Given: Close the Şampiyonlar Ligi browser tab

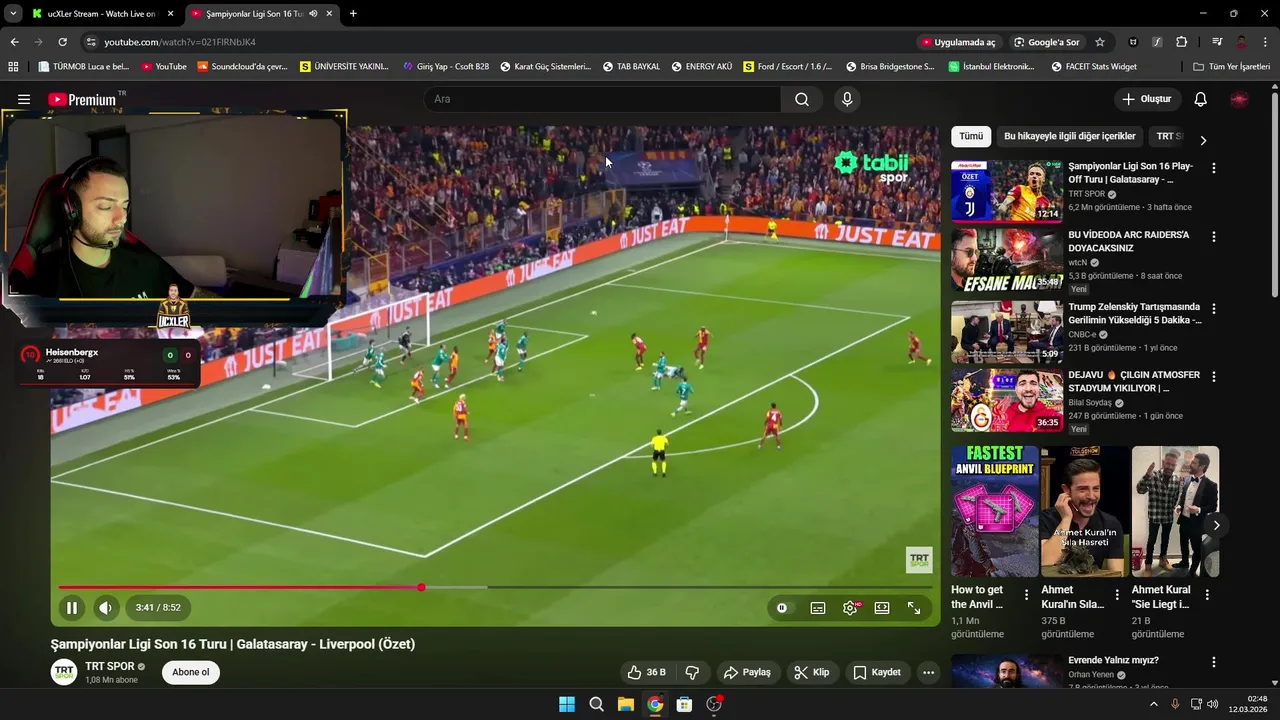Looking at the screenshot, I should (329, 14).
